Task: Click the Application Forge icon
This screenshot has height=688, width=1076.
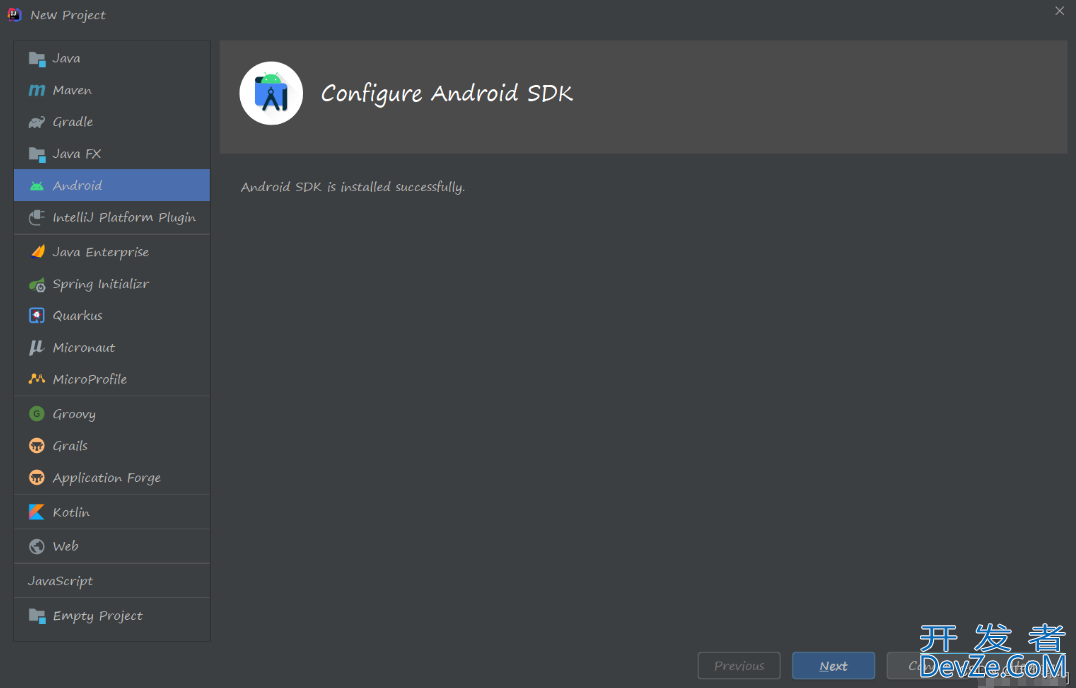Action: tap(37, 477)
